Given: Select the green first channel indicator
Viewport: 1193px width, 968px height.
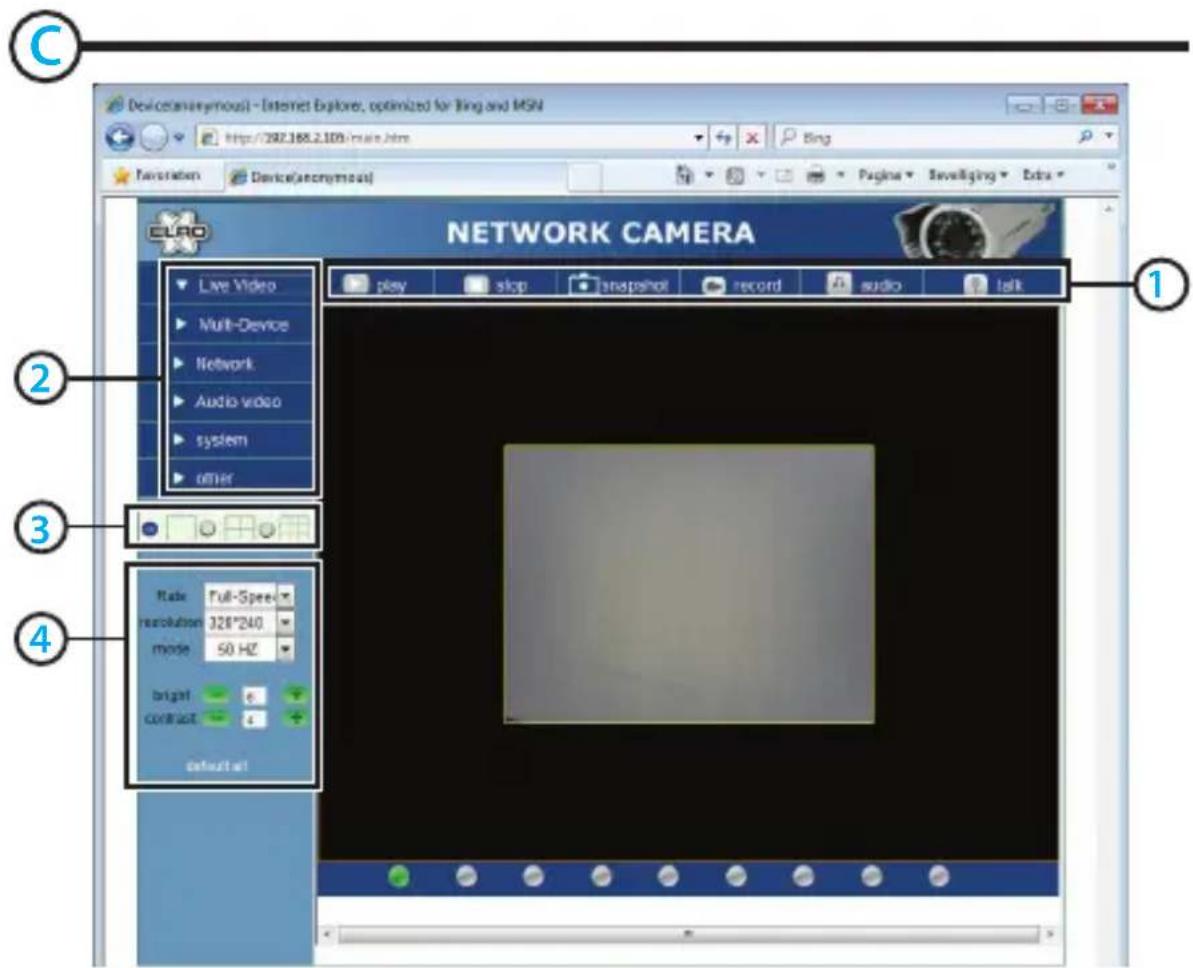Looking at the screenshot, I should [399, 877].
